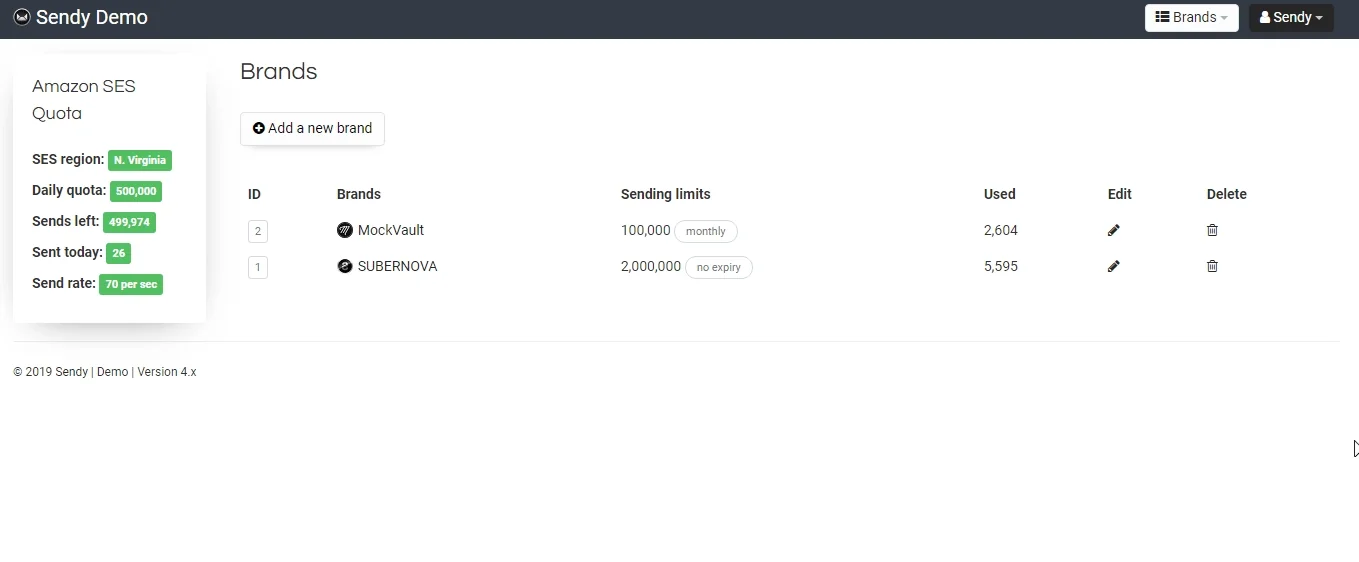This screenshot has height=562, width=1359.
Task: Edit the MockVault brand
Action: 1114,230
